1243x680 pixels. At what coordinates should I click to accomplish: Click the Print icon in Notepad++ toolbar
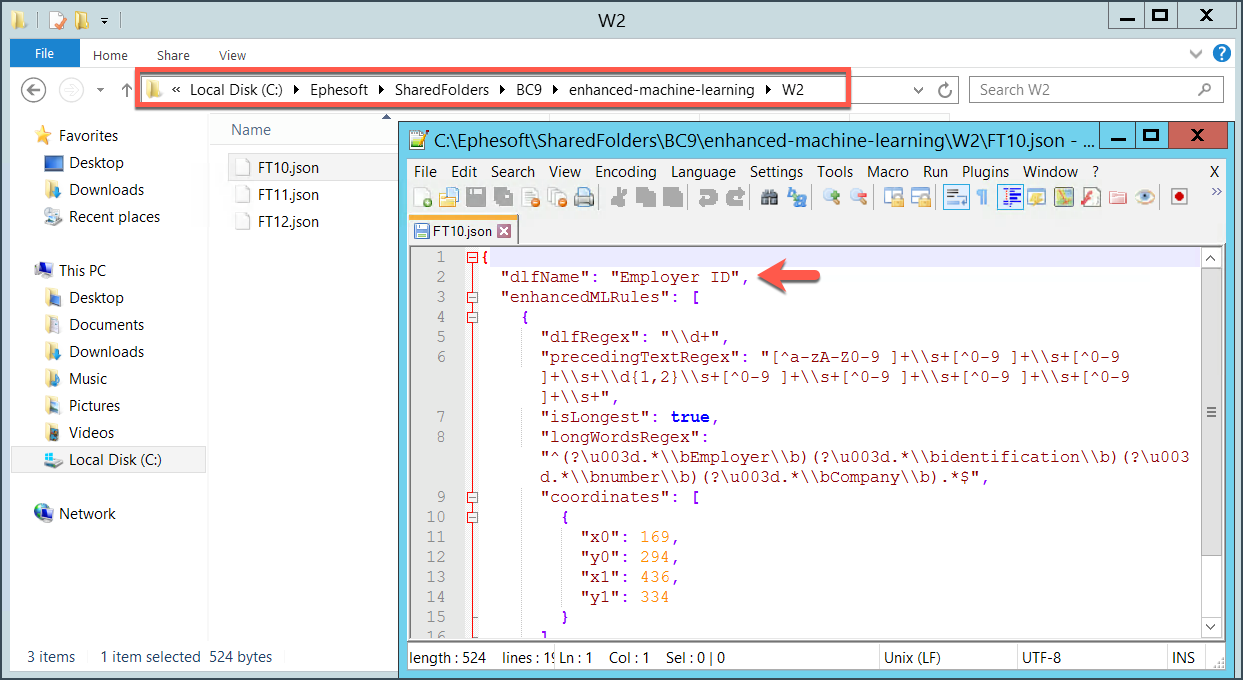click(x=584, y=197)
